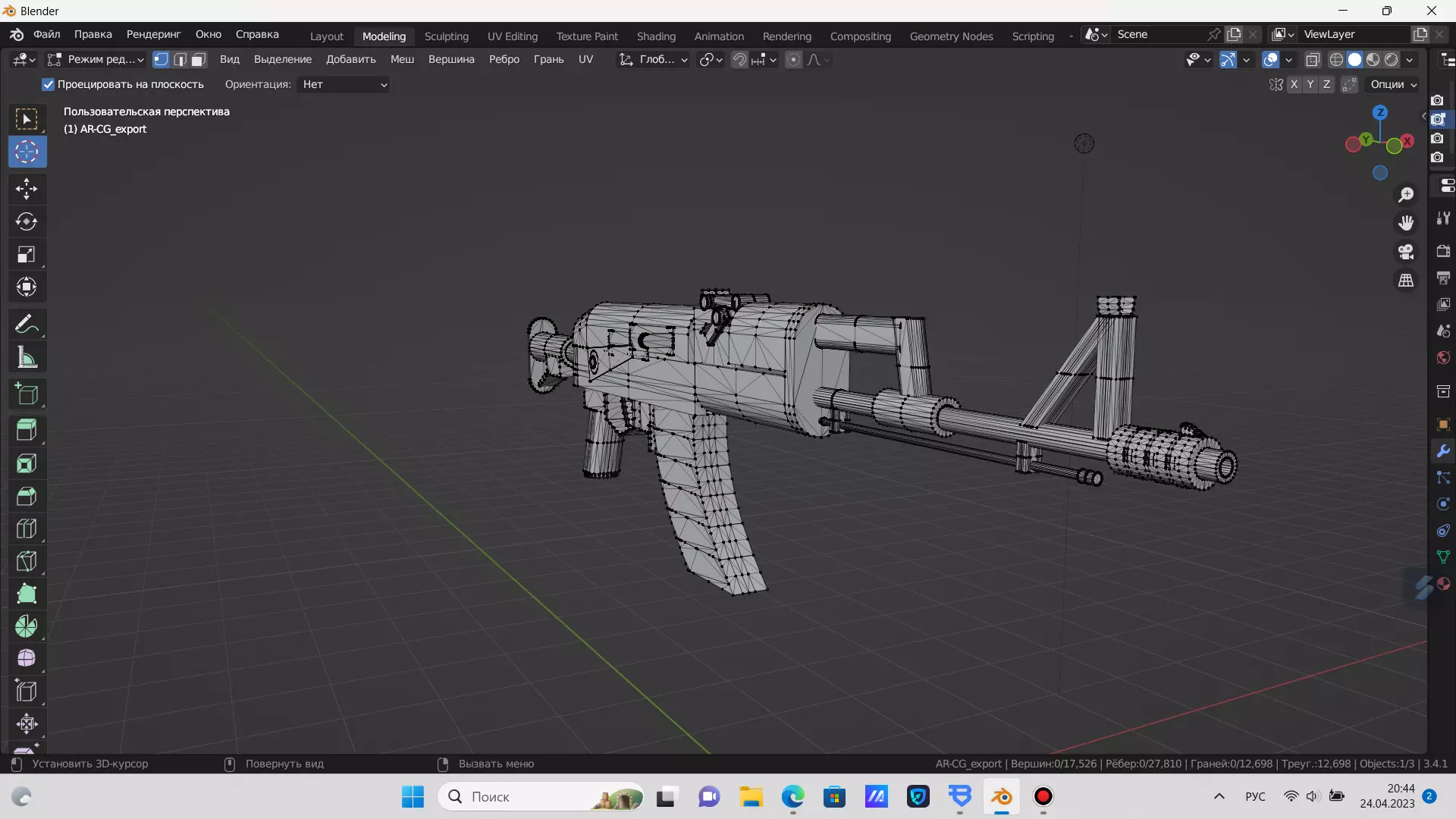Choose the Extrude Region tool
The width and height of the screenshot is (1456, 819).
(27, 430)
